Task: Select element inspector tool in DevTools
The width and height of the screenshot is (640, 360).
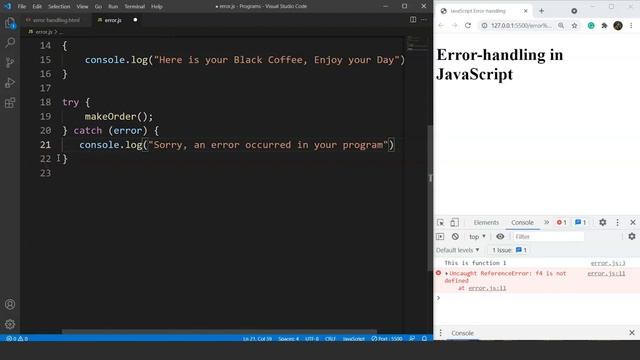Action: (x=440, y=222)
